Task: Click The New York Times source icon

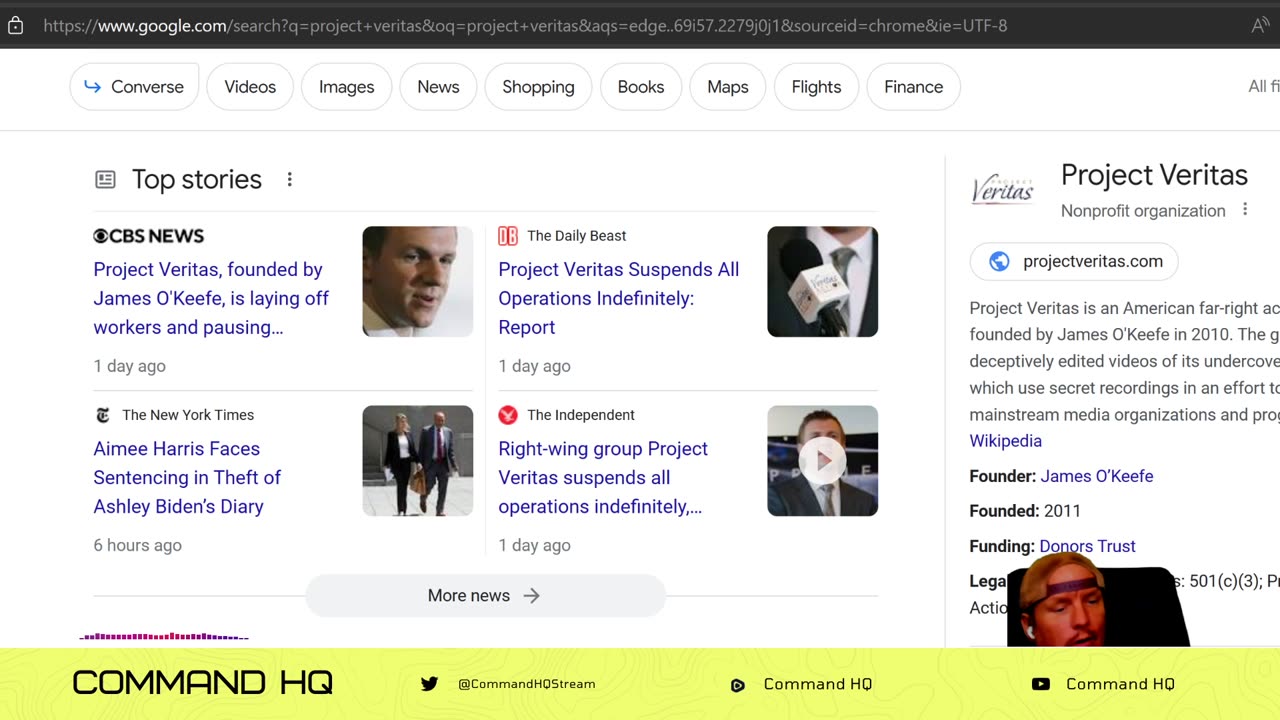Action: click(103, 415)
